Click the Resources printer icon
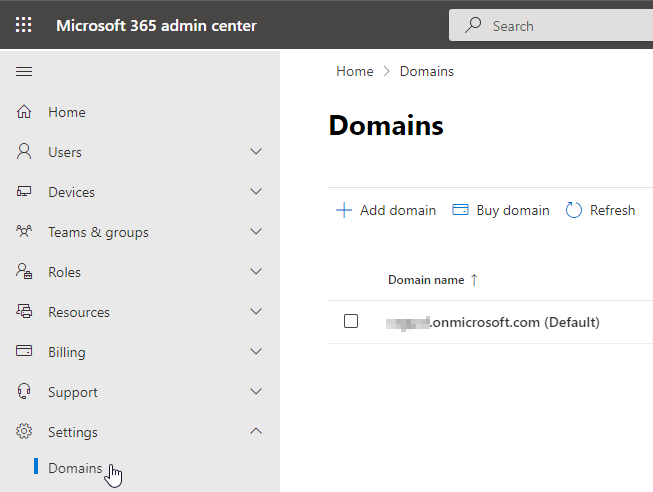Screen dimensions: 653x492 (24, 311)
